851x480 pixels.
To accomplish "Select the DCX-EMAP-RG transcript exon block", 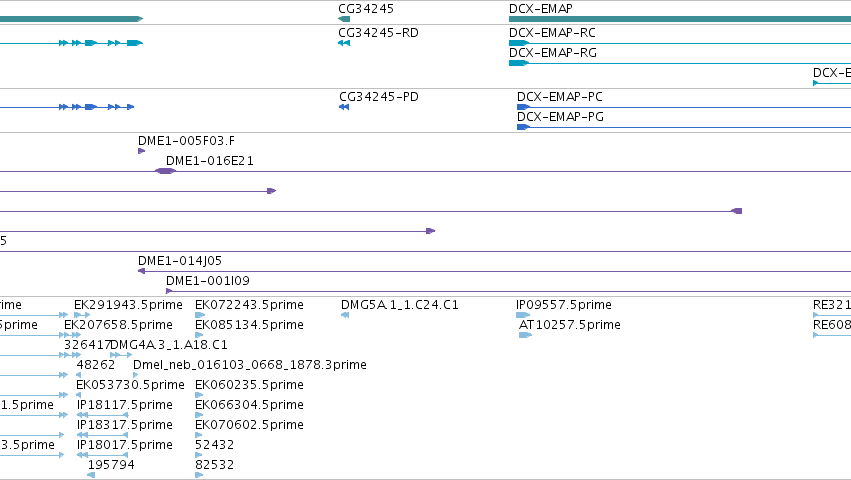I will [518, 63].
